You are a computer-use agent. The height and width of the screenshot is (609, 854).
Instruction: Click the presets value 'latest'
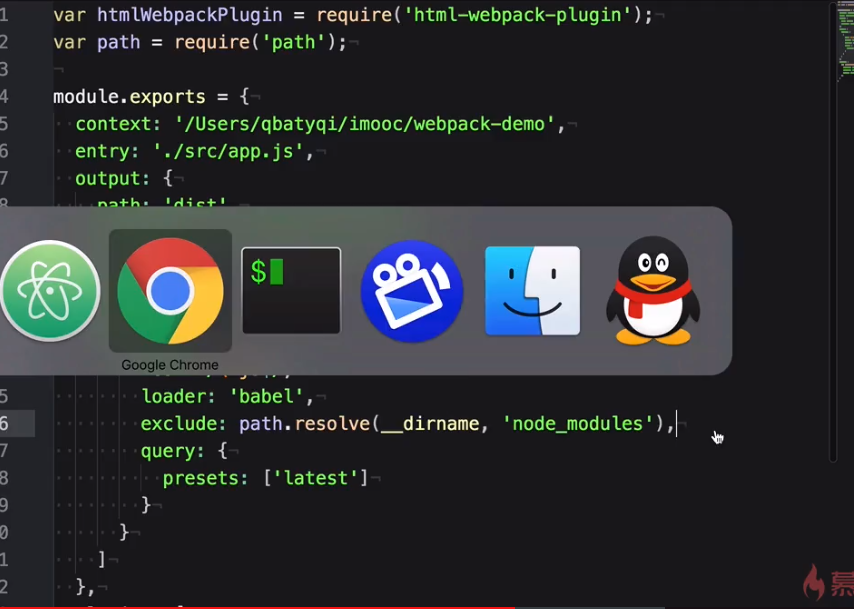click(x=315, y=478)
